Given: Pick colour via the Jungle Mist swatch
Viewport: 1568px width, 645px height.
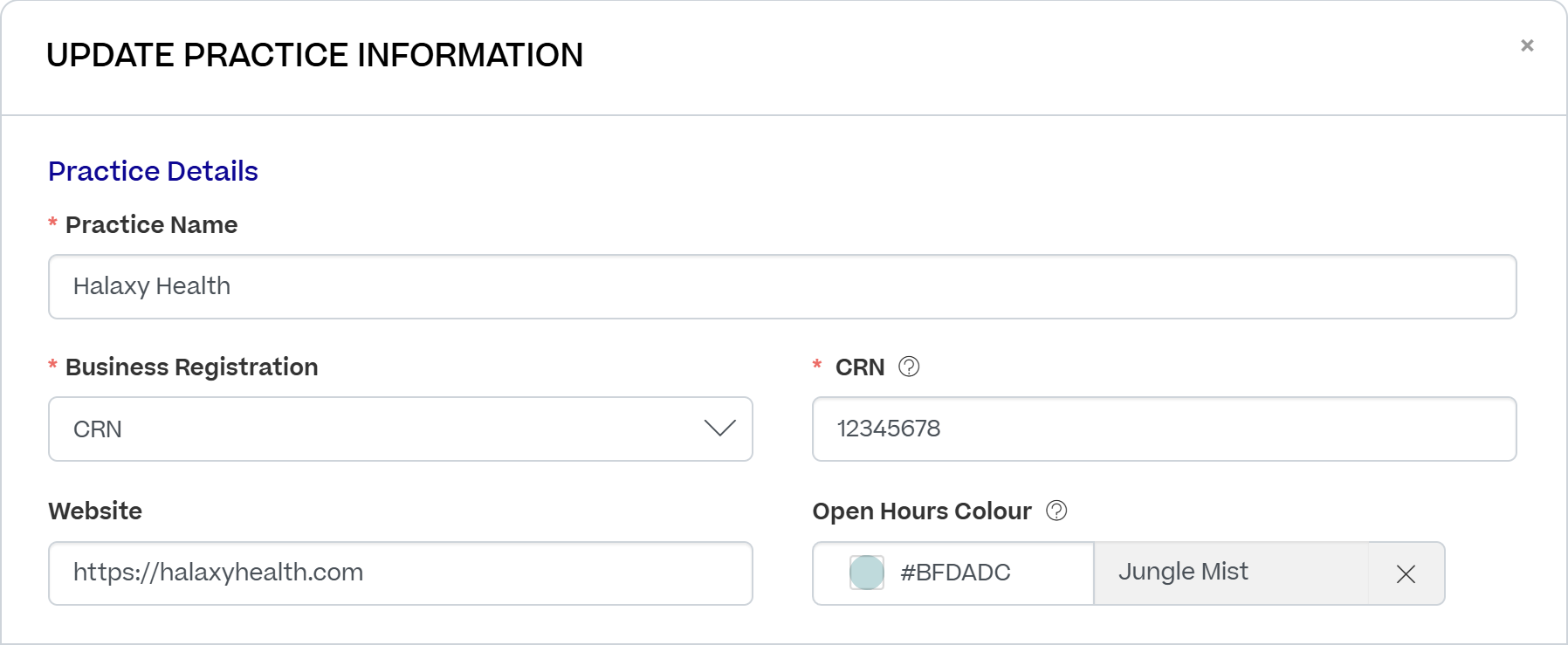Looking at the screenshot, I should click(x=867, y=573).
